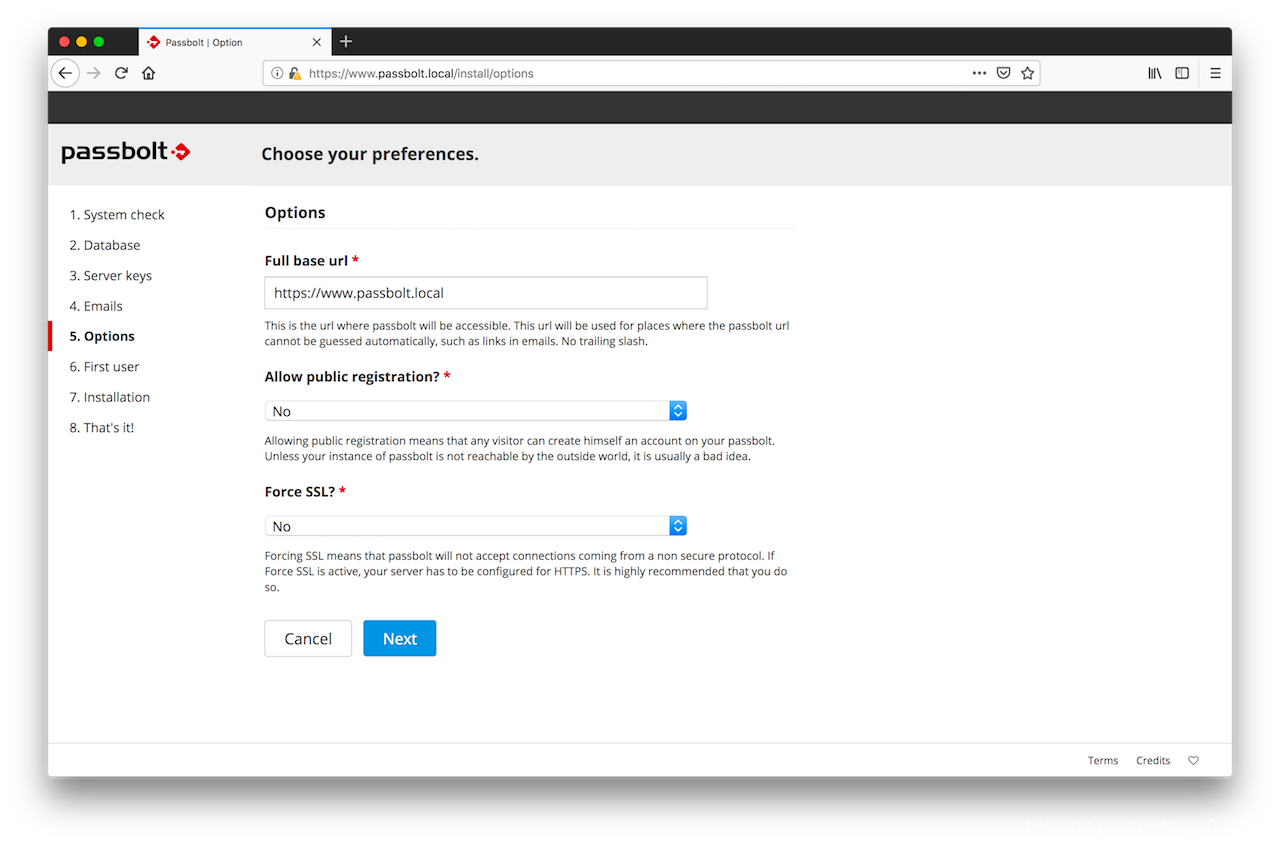Click the 'Options' section heading
The height and width of the screenshot is (845, 1280).
(295, 213)
